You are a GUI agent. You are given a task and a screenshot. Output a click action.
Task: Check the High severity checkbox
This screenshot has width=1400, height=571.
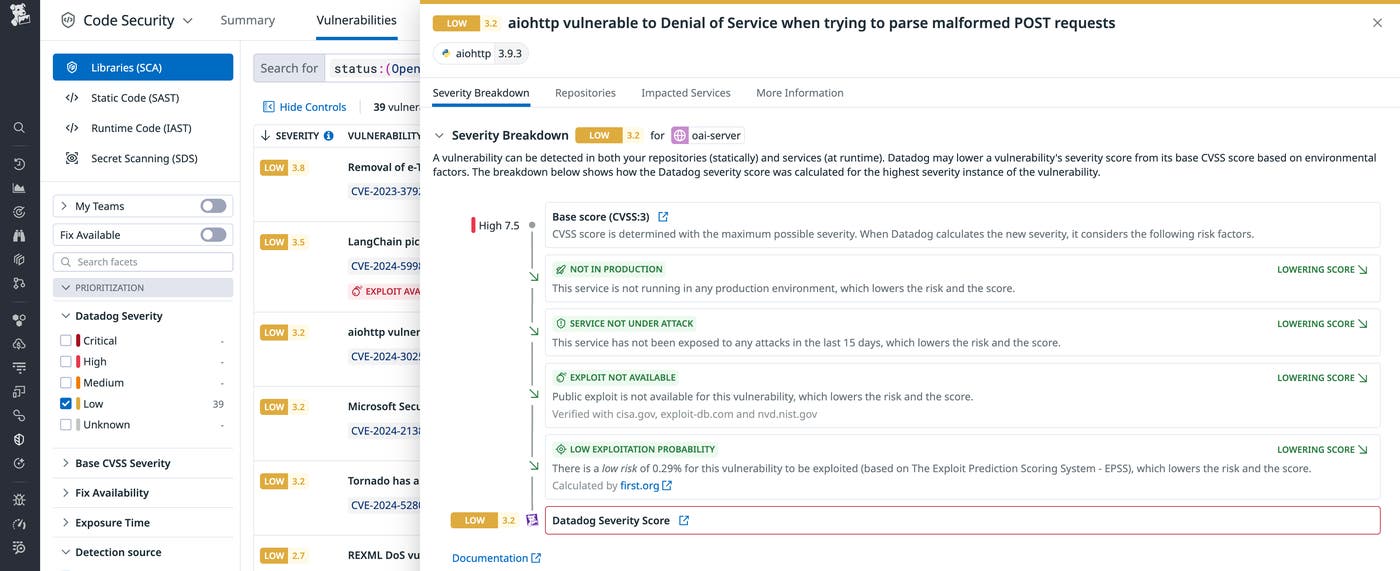pos(66,362)
